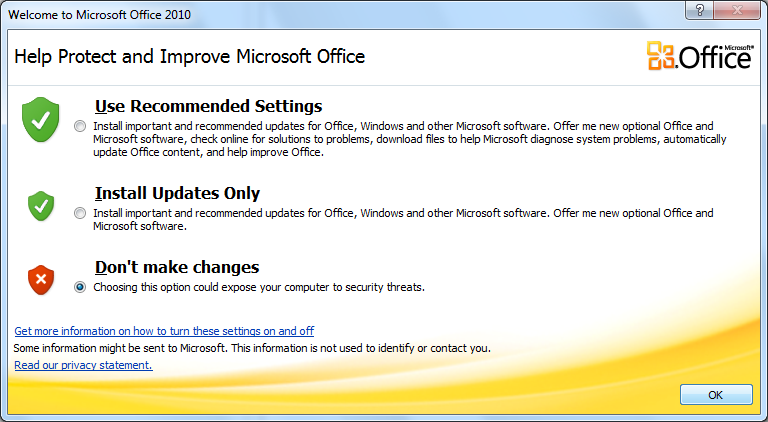This screenshot has width=768, height=422.
Task: Close the Welcome to Office dialog
Action: point(738,10)
